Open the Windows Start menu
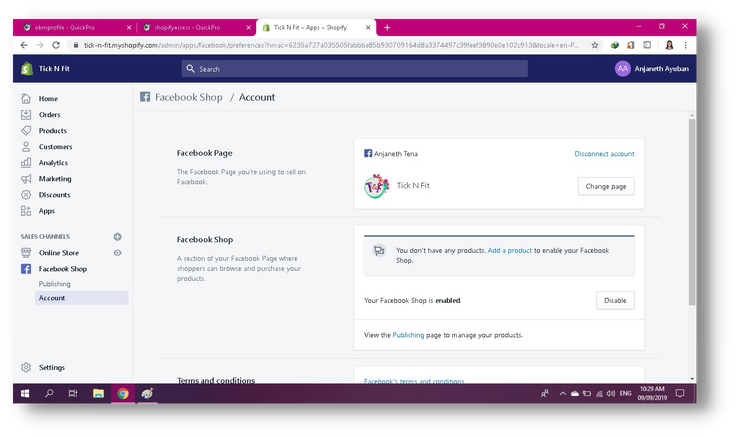The height and width of the screenshot is (437, 736). pyautogui.click(x=25, y=393)
